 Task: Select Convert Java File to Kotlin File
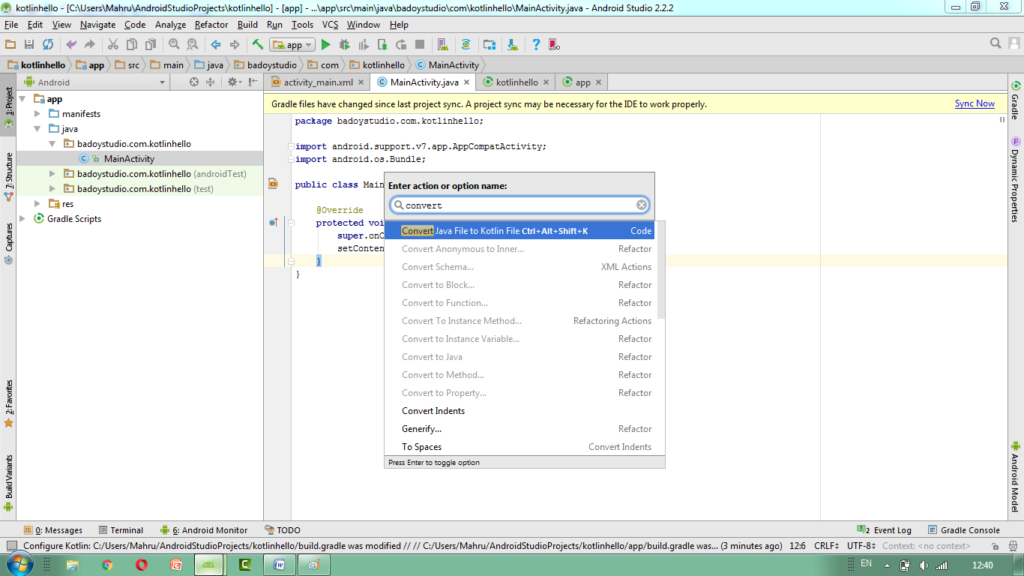click(495, 231)
